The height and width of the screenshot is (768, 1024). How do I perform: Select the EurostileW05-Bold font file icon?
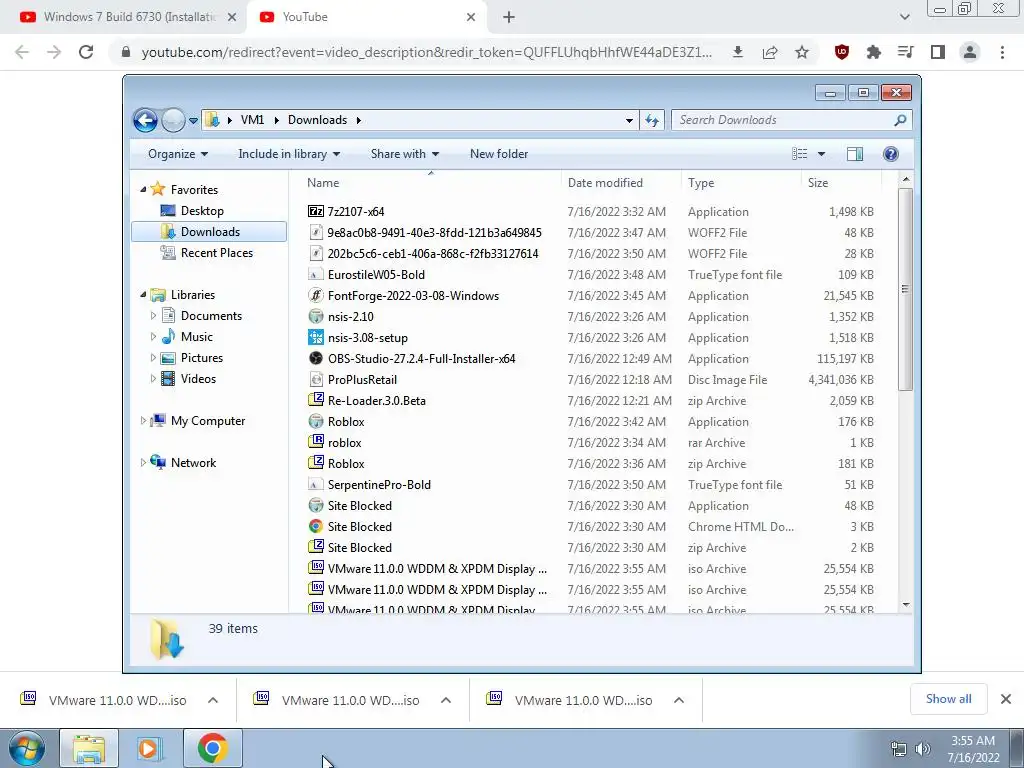pos(316,275)
